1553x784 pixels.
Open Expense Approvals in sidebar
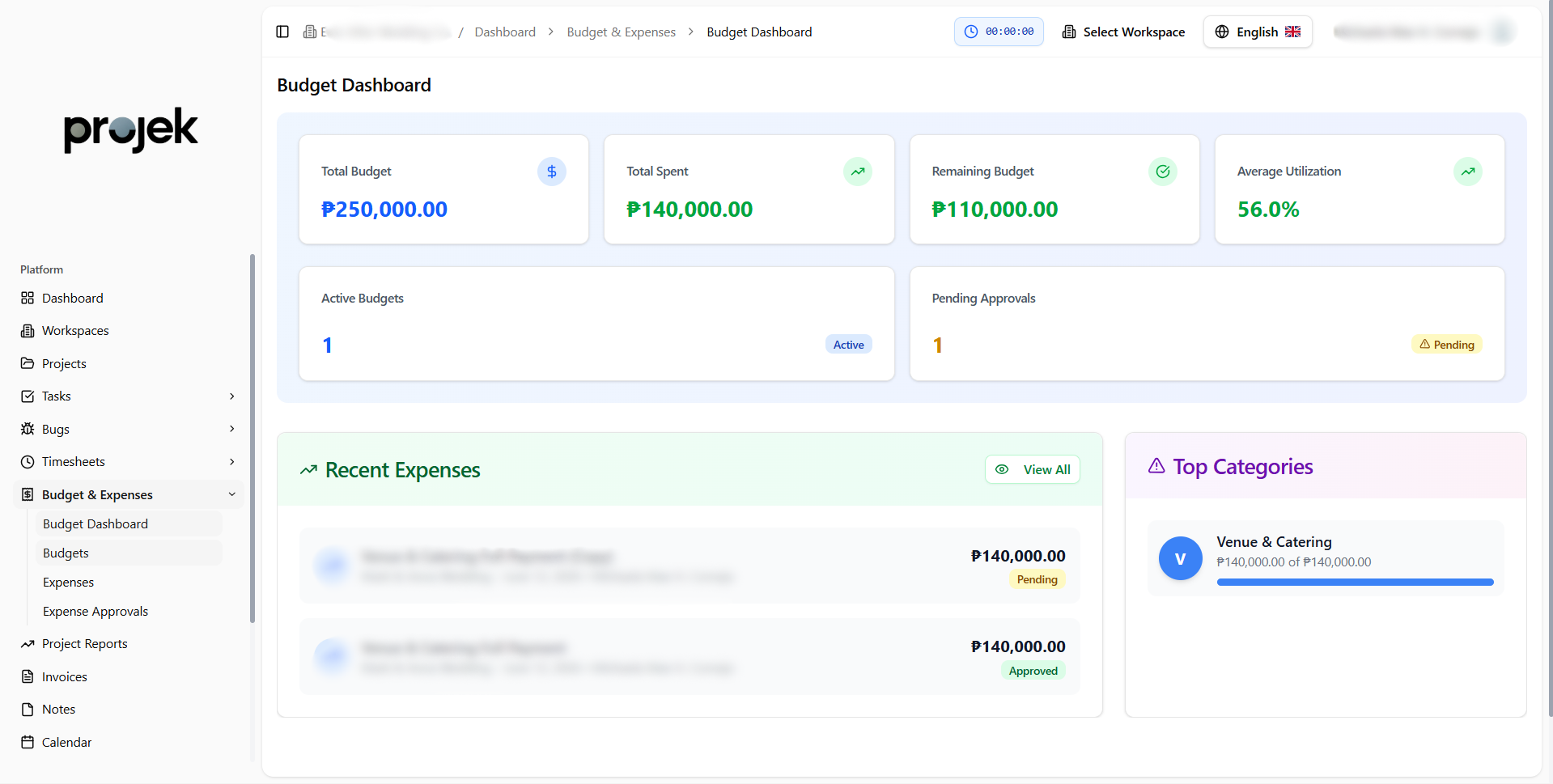click(95, 612)
